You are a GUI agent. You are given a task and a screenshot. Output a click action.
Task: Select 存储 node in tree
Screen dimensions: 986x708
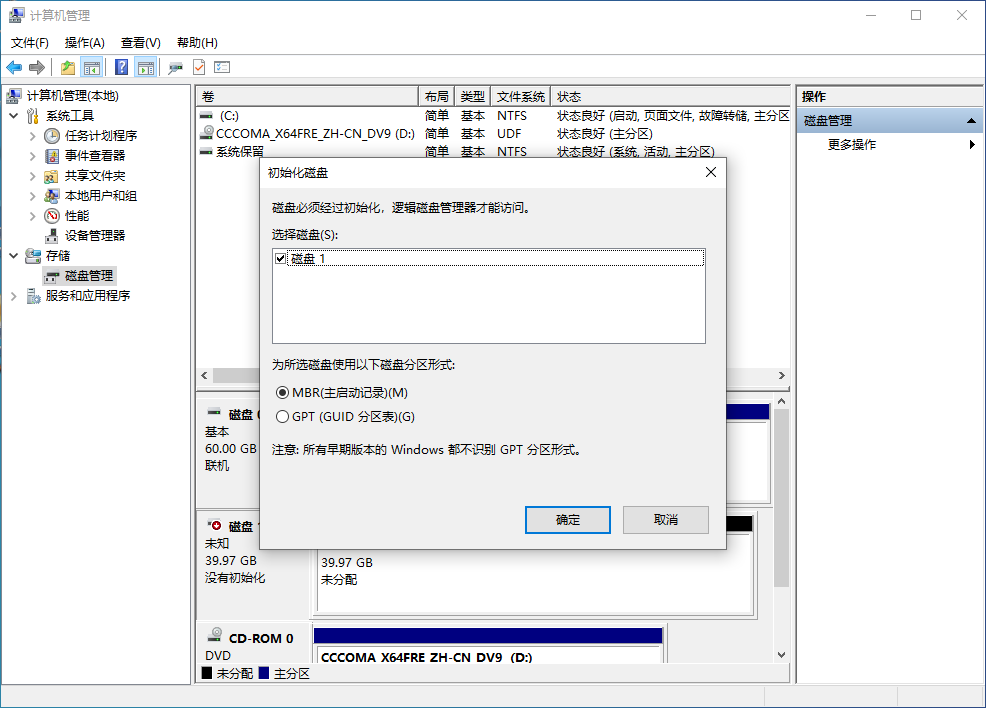click(58, 256)
